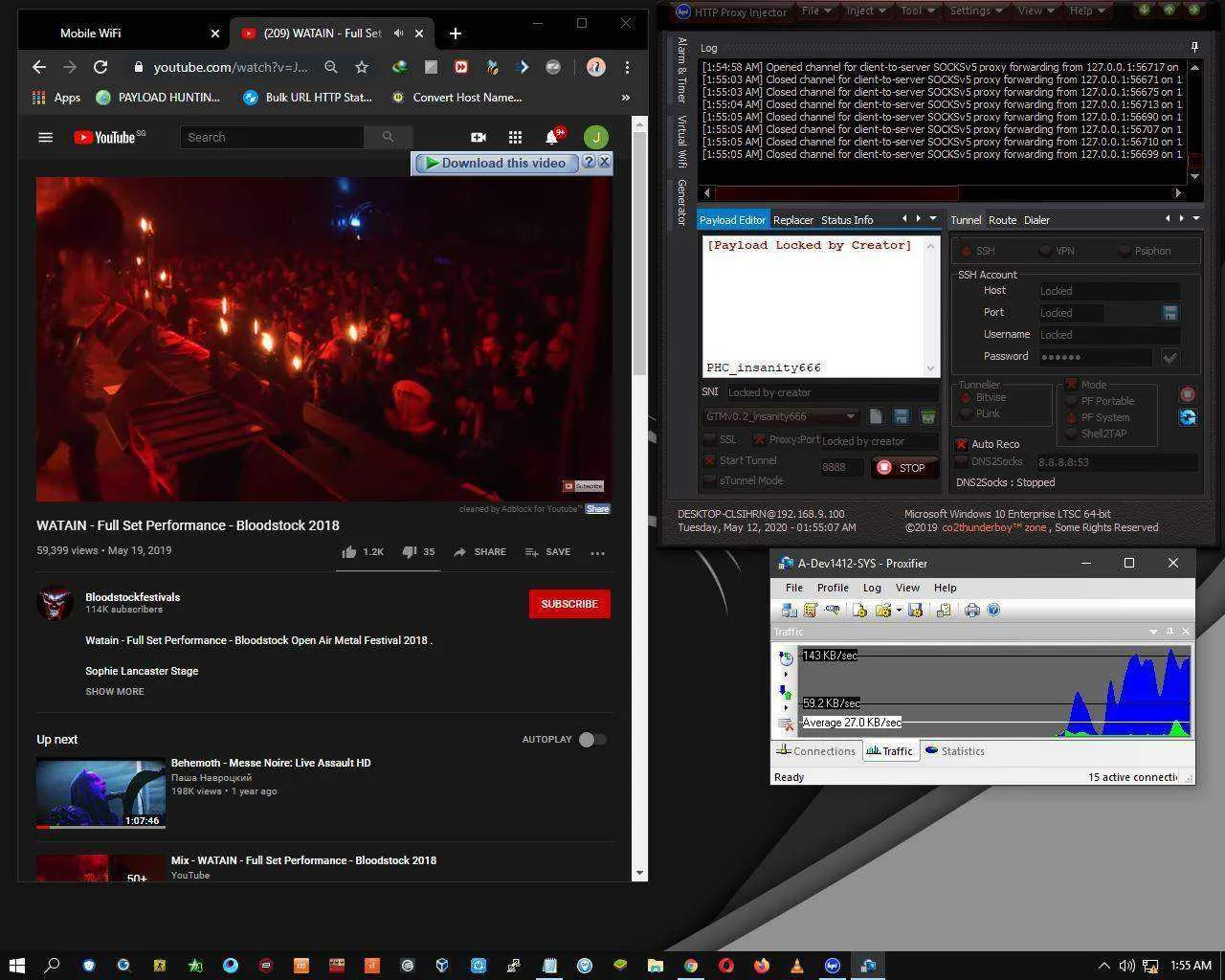The height and width of the screenshot is (980, 1225).
Task: Open the Chrome three-dot menu
Action: 627,67
